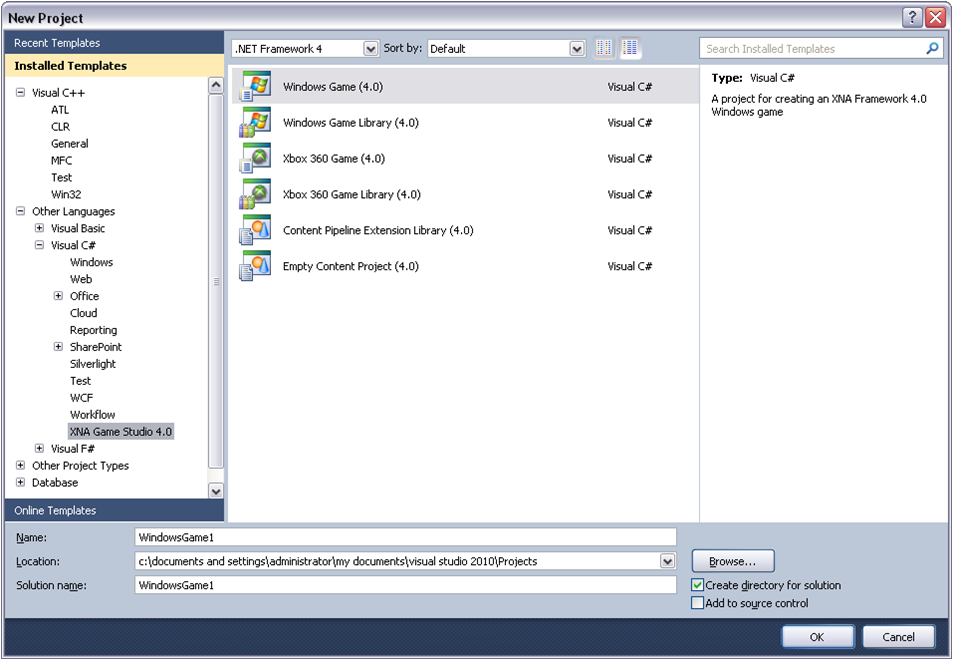Open the .NET Framework 4 dropdown
This screenshot has width=953, height=660.
pyautogui.click(x=371, y=47)
